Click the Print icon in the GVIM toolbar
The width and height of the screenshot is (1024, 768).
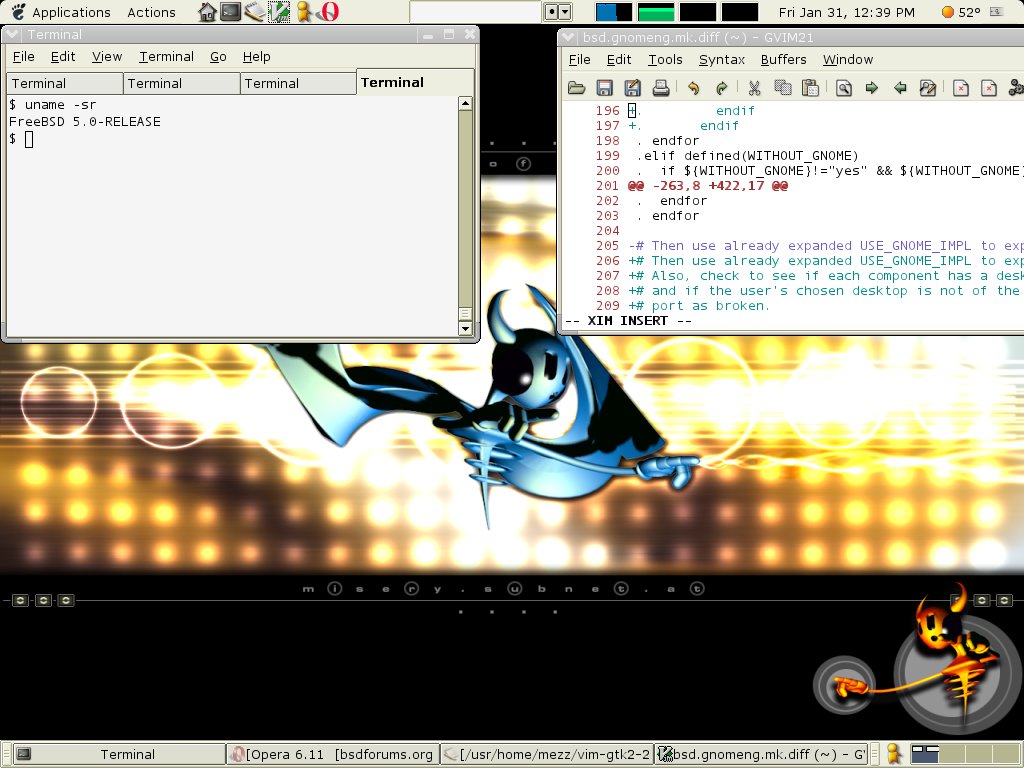(661, 88)
